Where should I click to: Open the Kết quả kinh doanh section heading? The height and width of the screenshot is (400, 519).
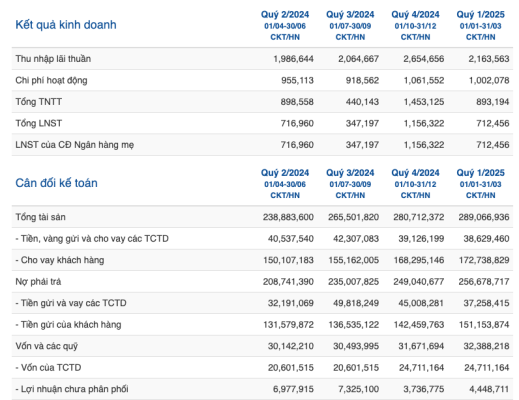coord(66,25)
